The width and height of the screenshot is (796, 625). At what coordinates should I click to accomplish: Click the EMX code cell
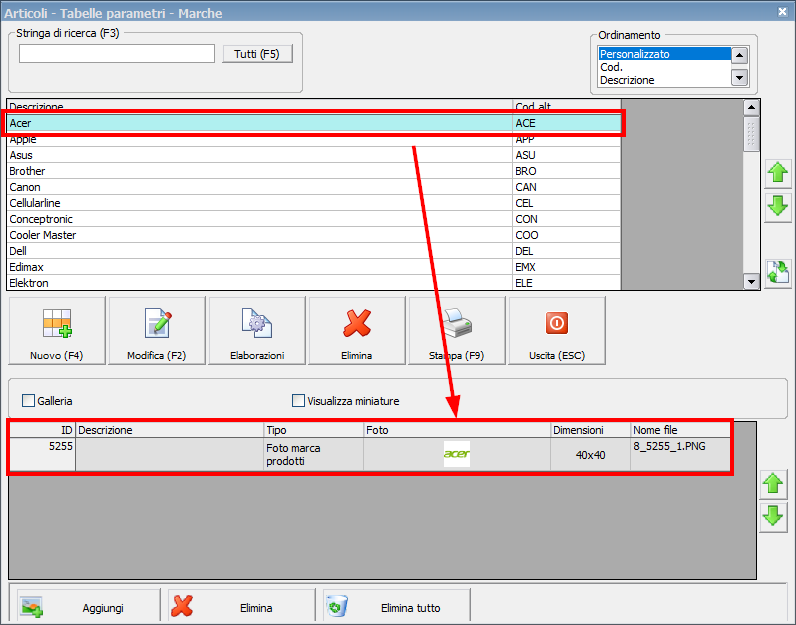pyautogui.click(x=567, y=267)
